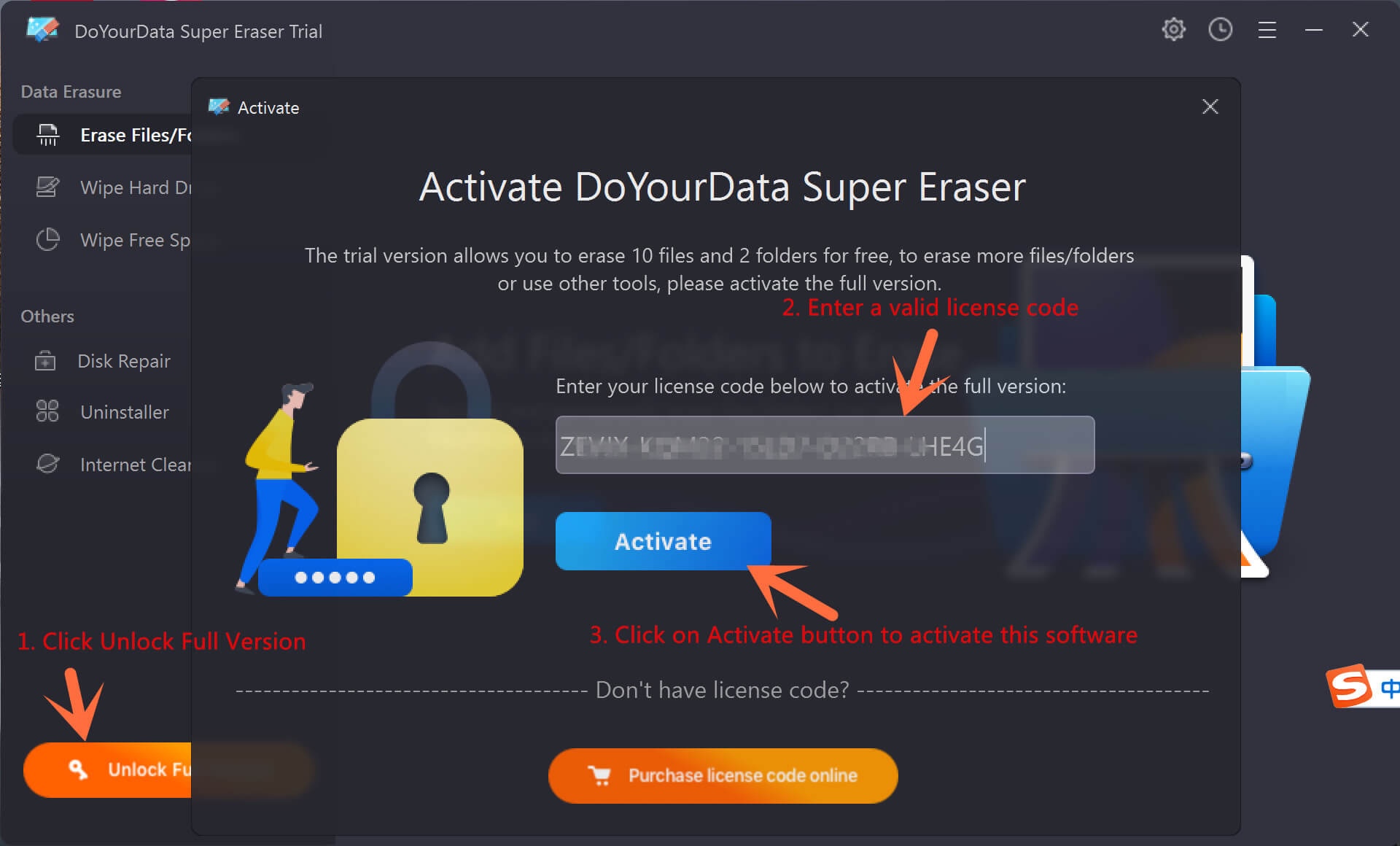Collapse the Data Erasure section
This screenshot has width=1400, height=846.
(70, 91)
